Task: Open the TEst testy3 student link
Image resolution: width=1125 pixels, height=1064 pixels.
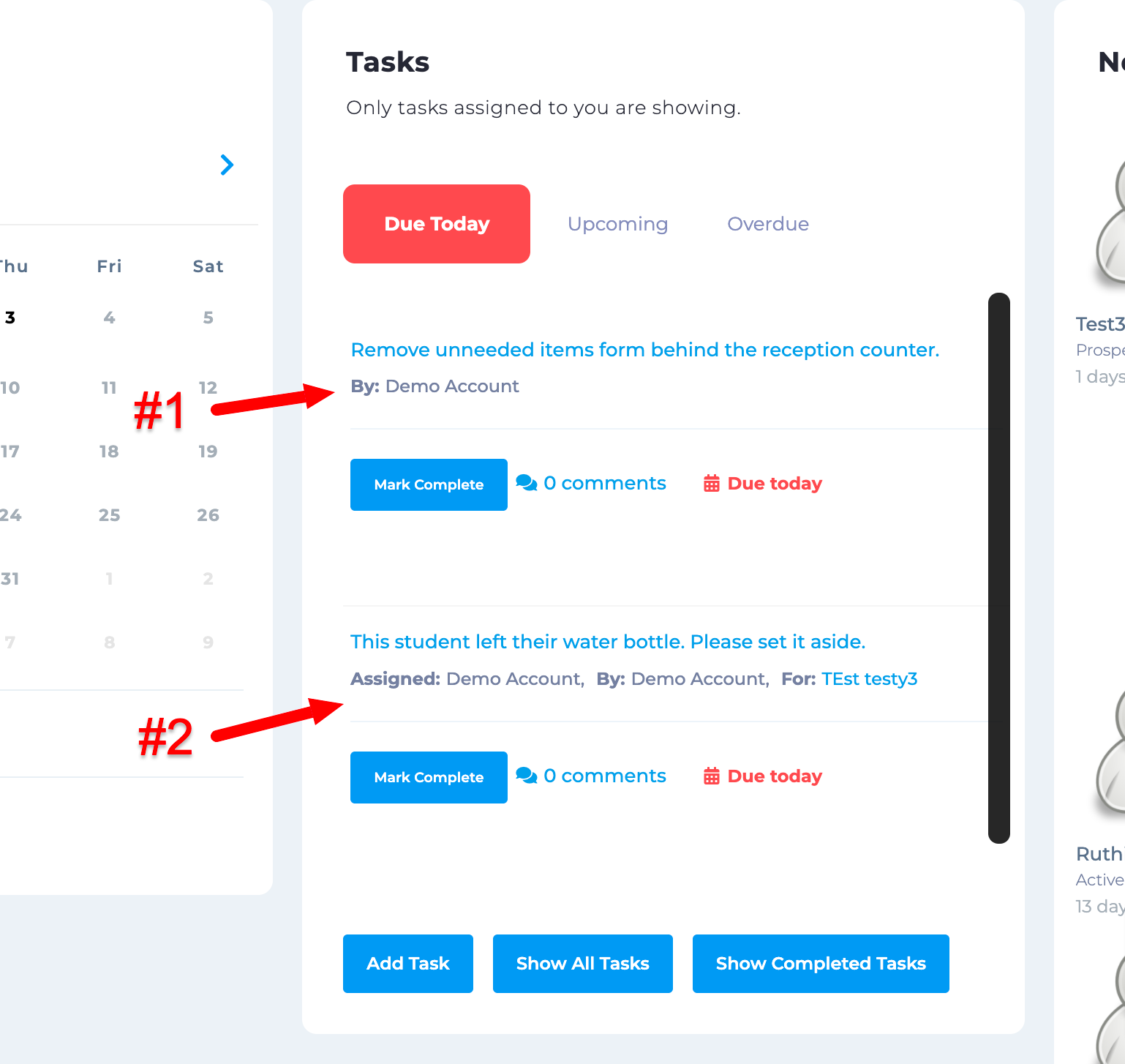Action: click(x=869, y=678)
